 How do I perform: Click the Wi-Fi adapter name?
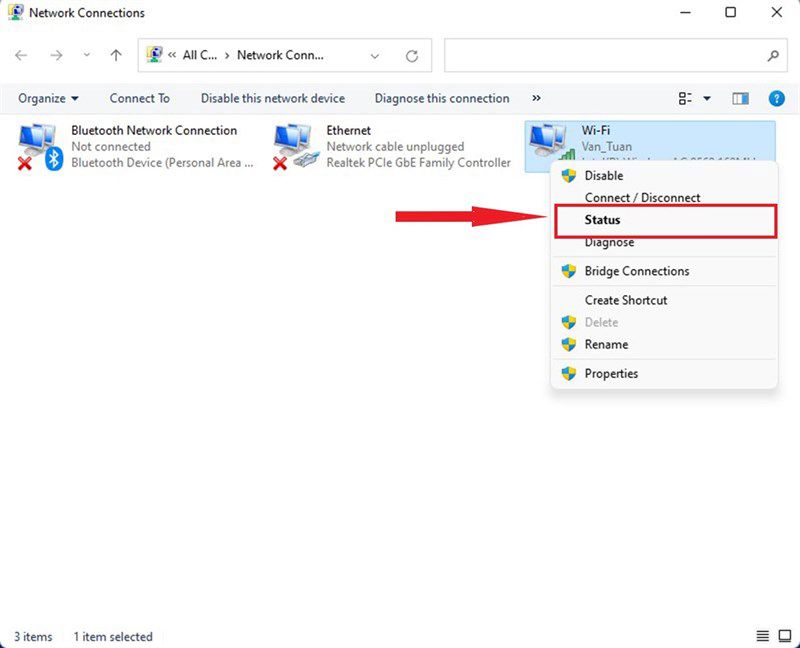[x=596, y=131]
